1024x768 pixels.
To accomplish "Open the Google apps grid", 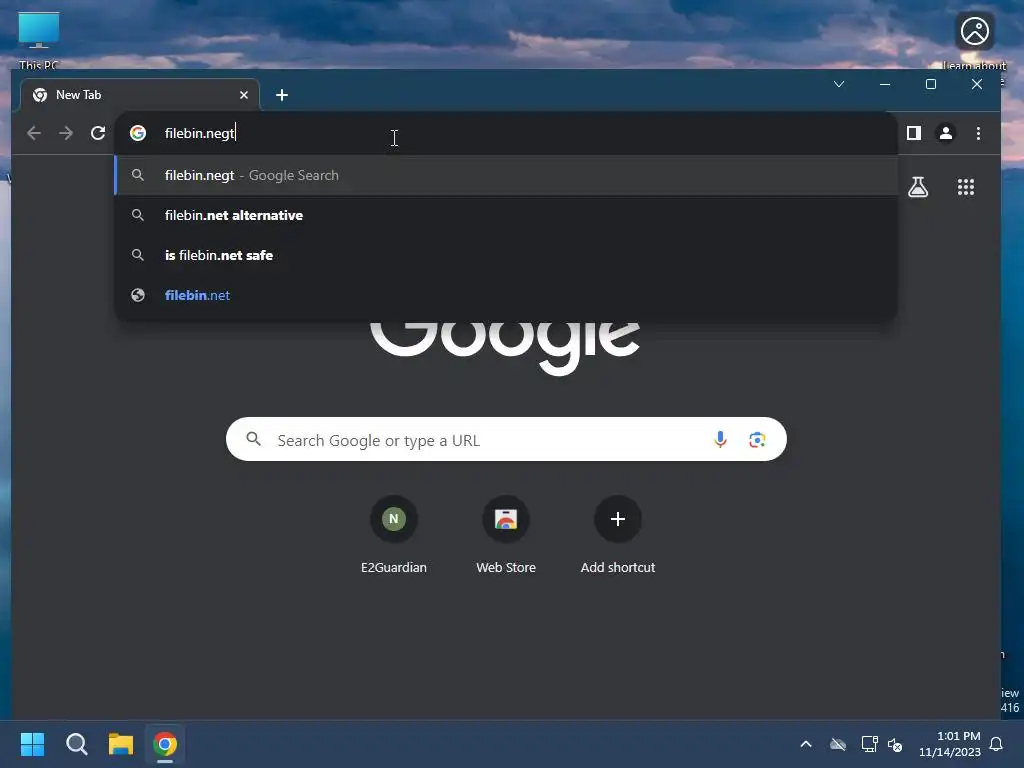I will tap(966, 187).
